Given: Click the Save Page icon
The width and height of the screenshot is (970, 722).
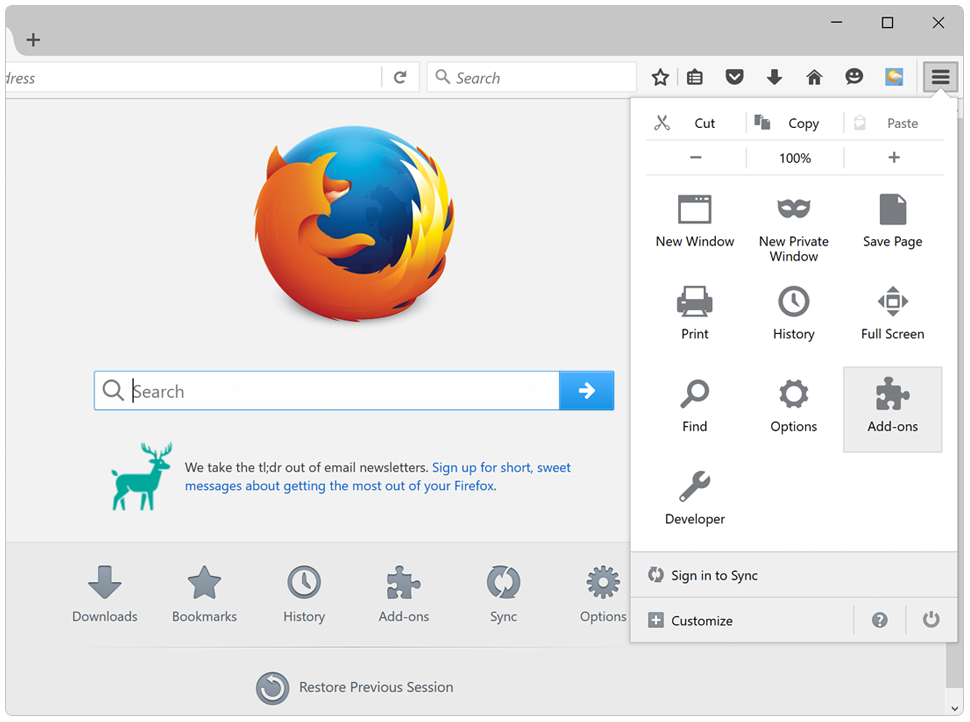Looking at the screenshot, I should click(892, 221).
